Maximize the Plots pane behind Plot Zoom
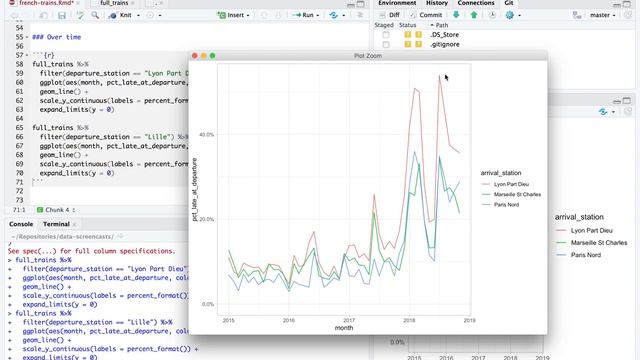 [627, 100]
